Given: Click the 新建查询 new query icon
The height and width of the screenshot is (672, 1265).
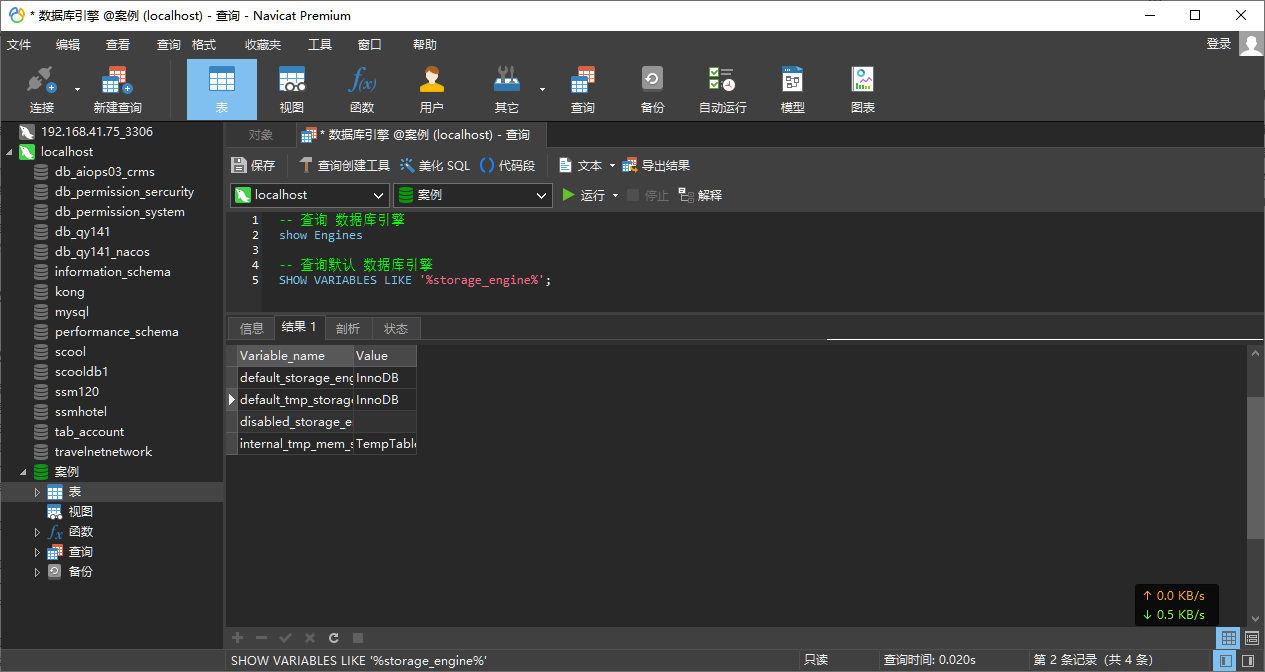Looking at the screenshot, I should (118, 89).
